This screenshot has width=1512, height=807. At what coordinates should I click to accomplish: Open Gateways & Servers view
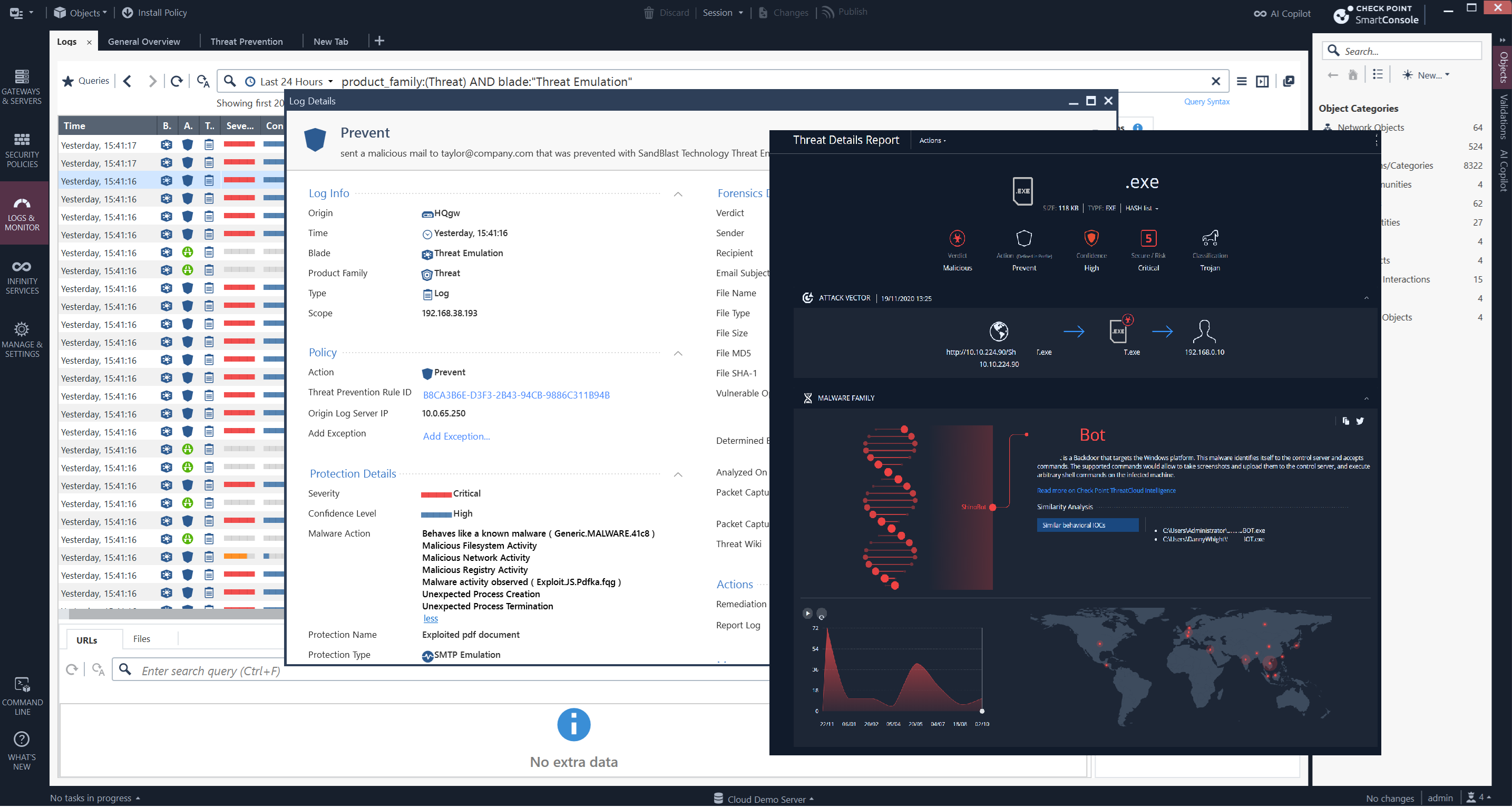22,87
